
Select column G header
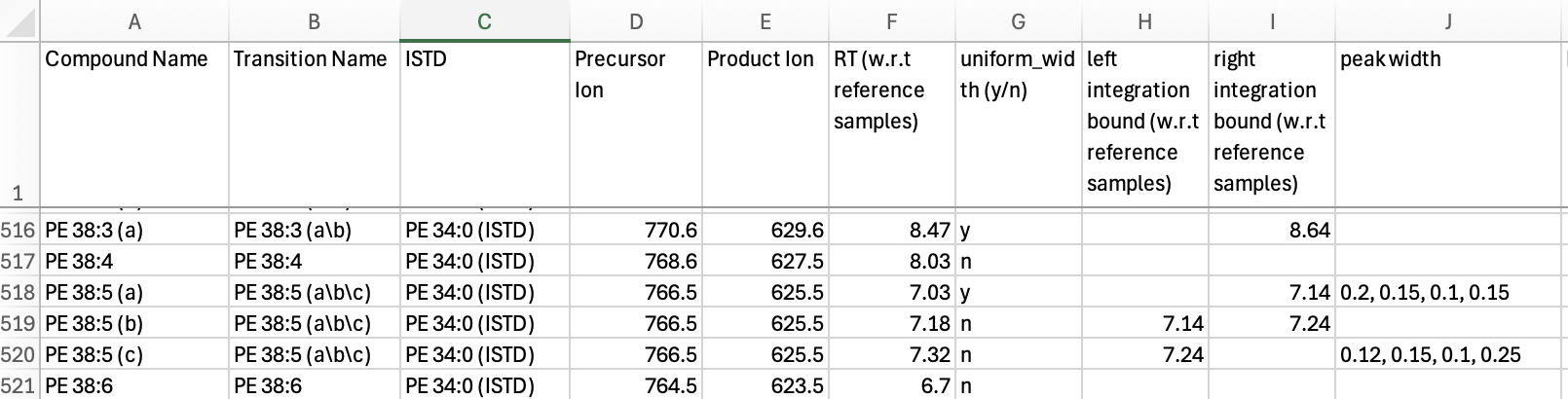1019,20
